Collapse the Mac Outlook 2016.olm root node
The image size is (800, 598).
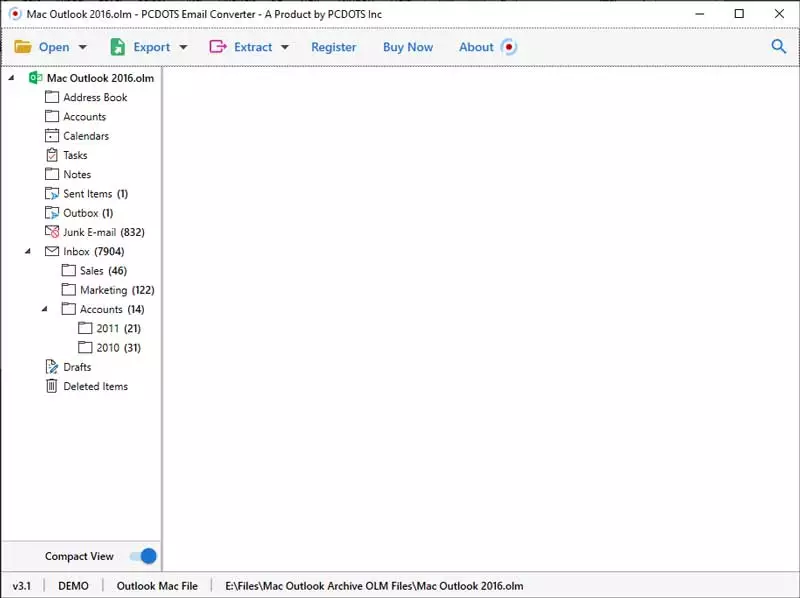coord(11,78)
